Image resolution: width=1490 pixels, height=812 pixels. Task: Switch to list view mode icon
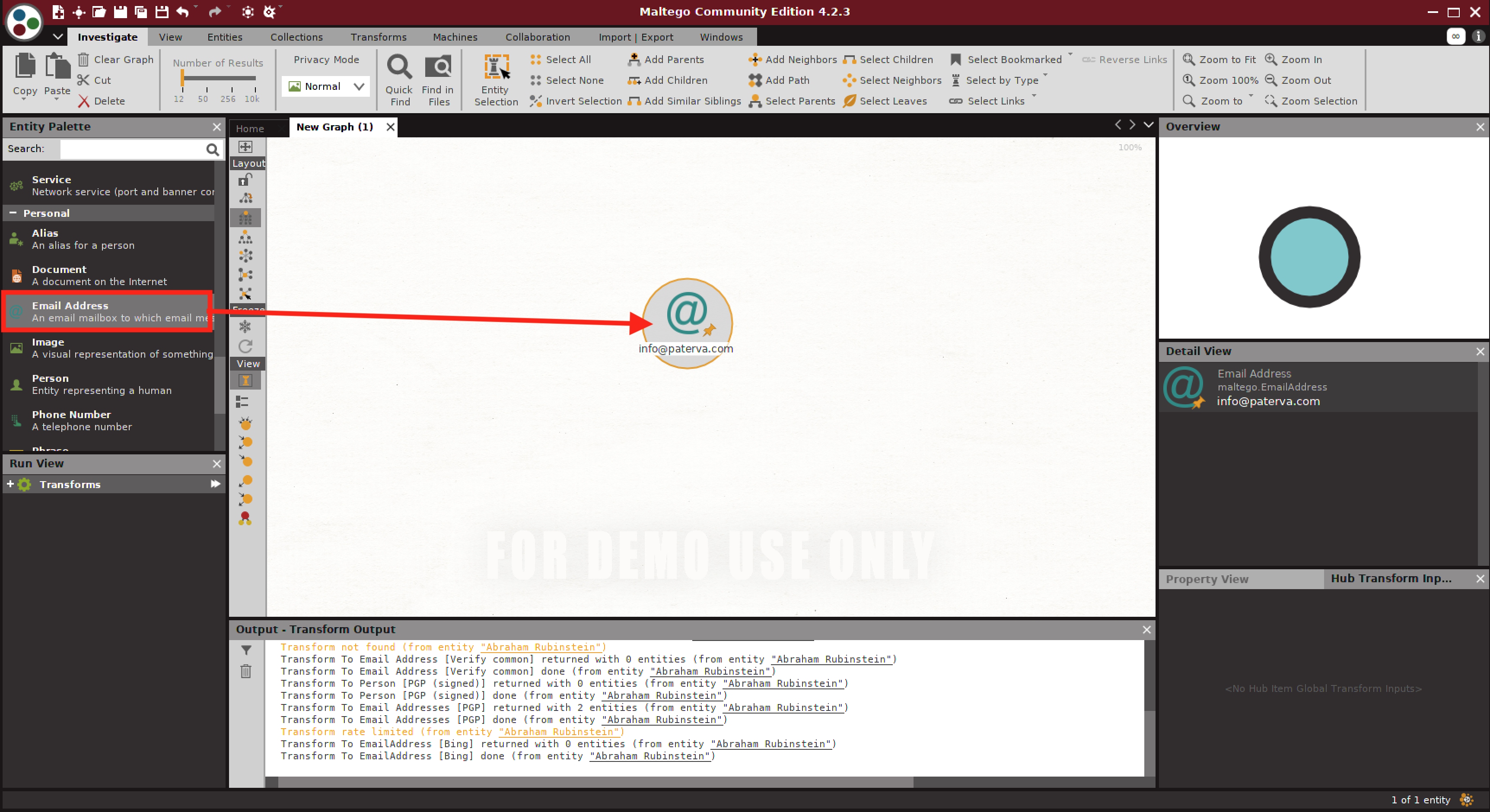(x=242, y=401)
